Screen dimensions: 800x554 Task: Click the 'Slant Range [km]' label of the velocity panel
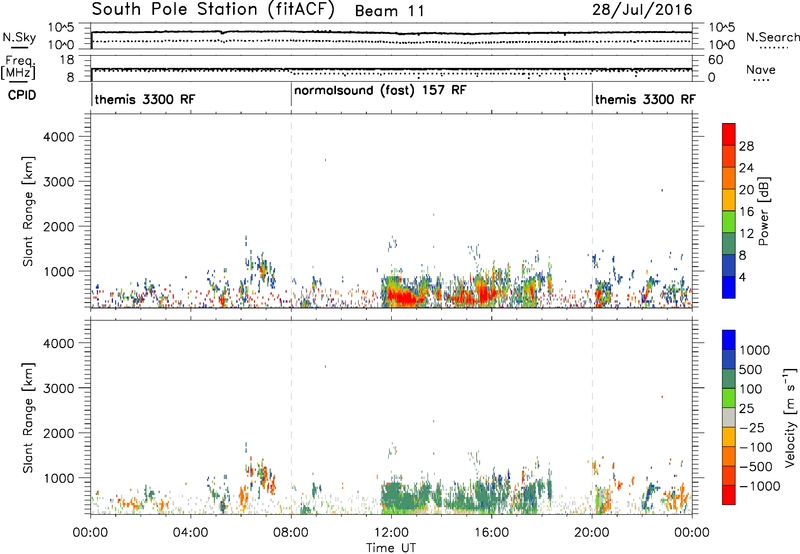tap(28, 418)
